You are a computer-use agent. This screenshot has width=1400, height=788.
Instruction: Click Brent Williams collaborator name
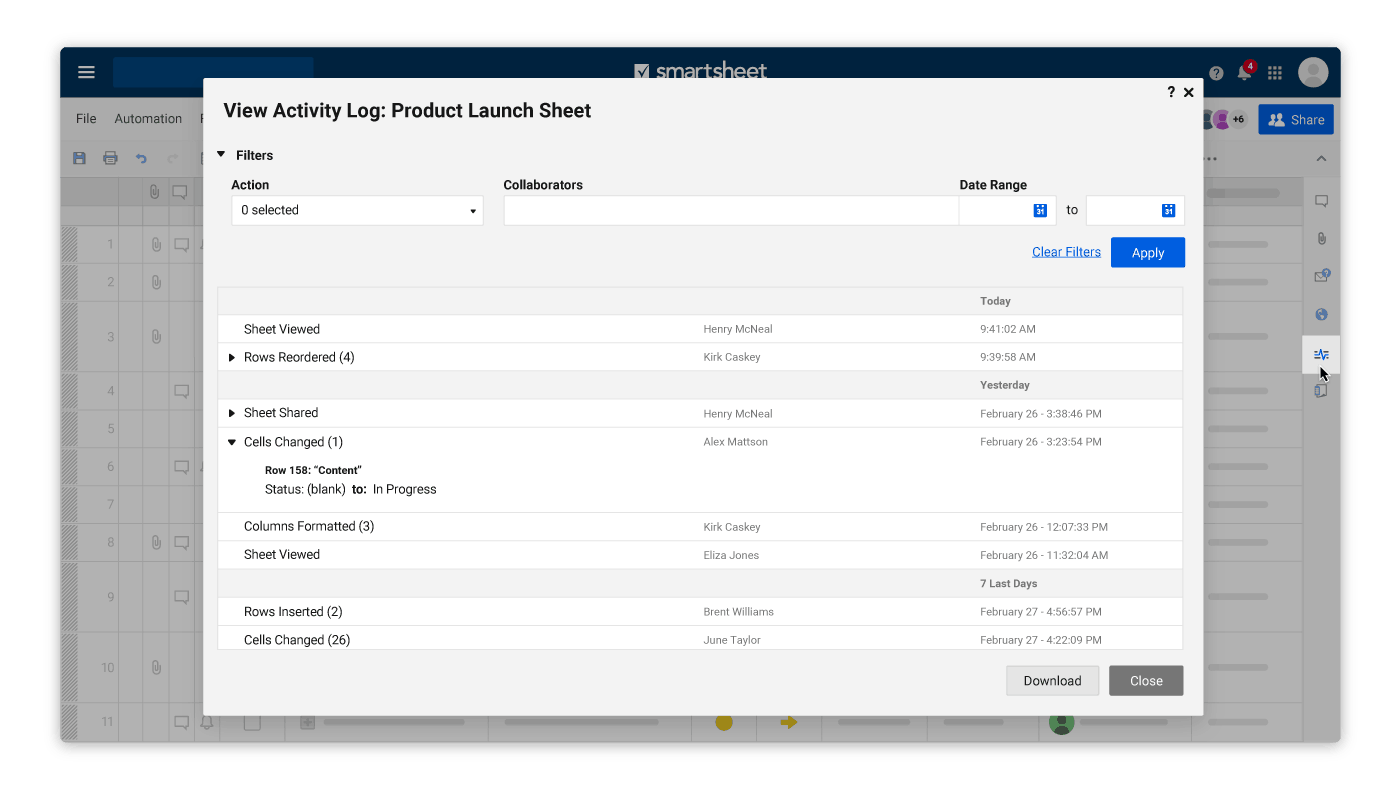739,611
